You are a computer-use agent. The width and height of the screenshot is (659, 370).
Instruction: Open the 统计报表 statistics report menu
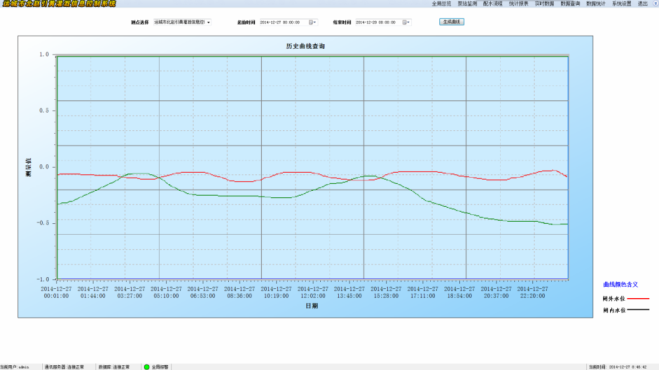point(518,3)
